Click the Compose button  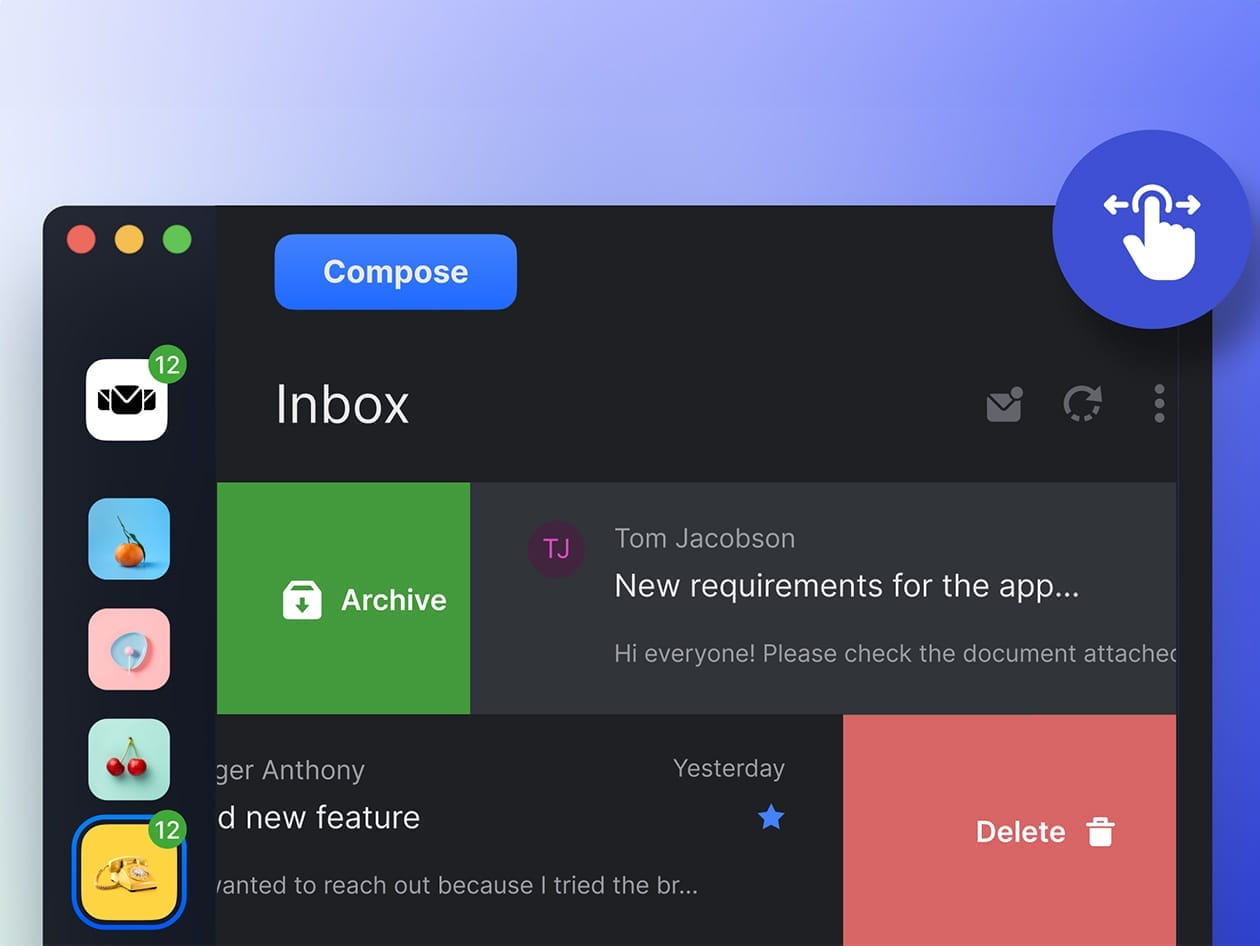[395, 272]
